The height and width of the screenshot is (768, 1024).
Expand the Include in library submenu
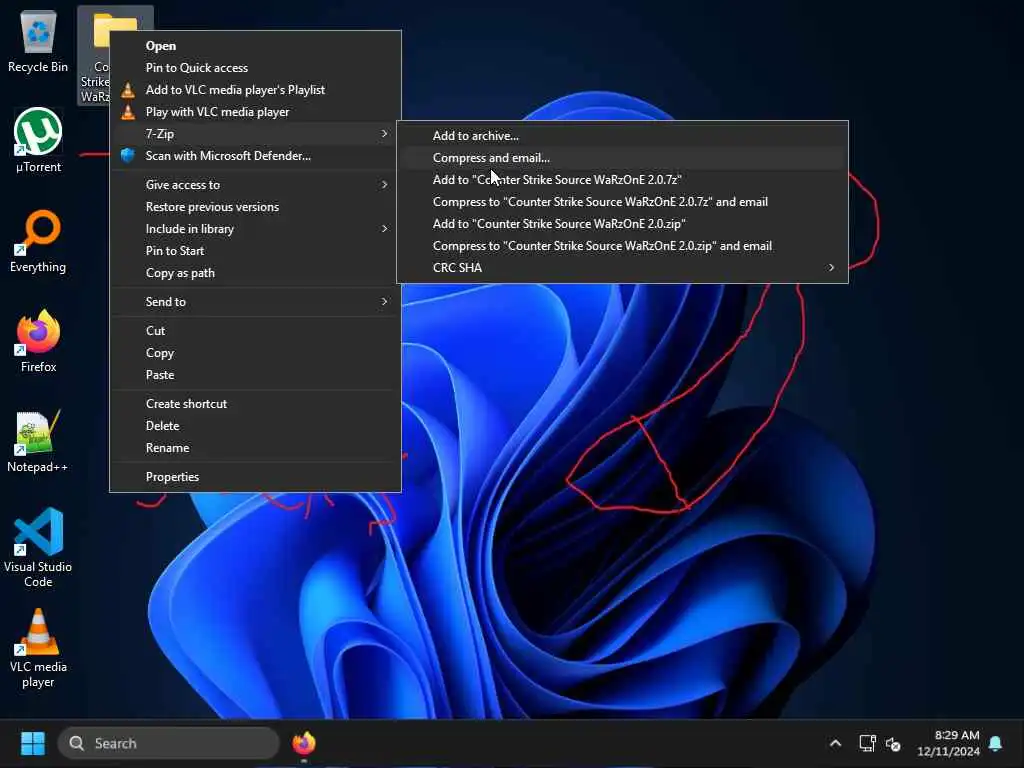(x=255, y=229)
